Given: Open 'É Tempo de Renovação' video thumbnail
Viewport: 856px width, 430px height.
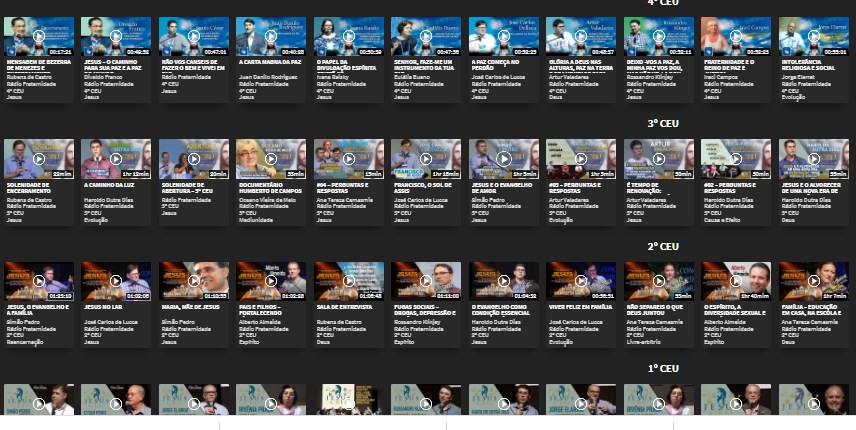Looking at the screenshot, I should pos(659,159).
